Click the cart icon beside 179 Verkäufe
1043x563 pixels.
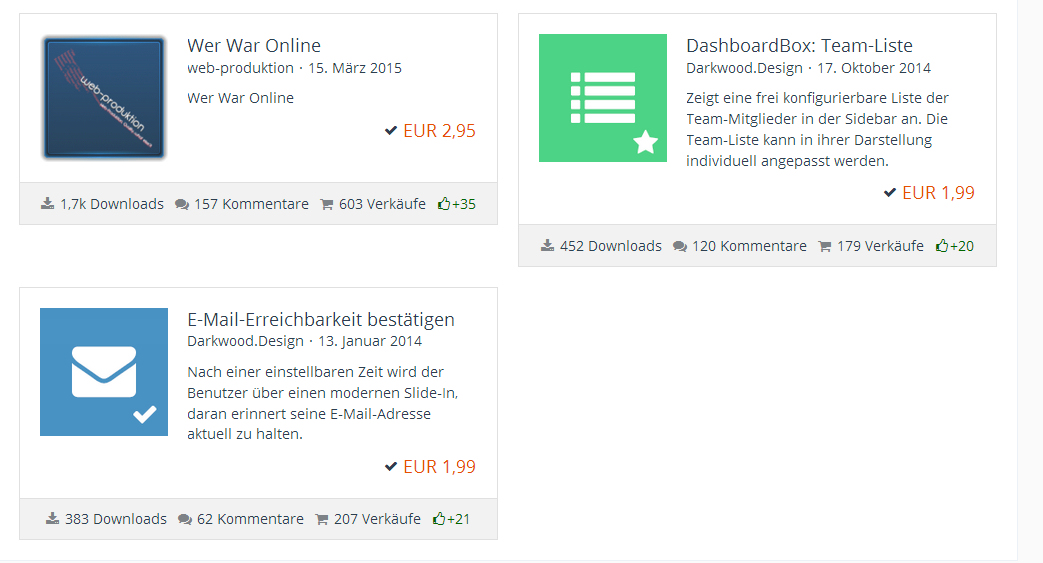coord(824,246)
